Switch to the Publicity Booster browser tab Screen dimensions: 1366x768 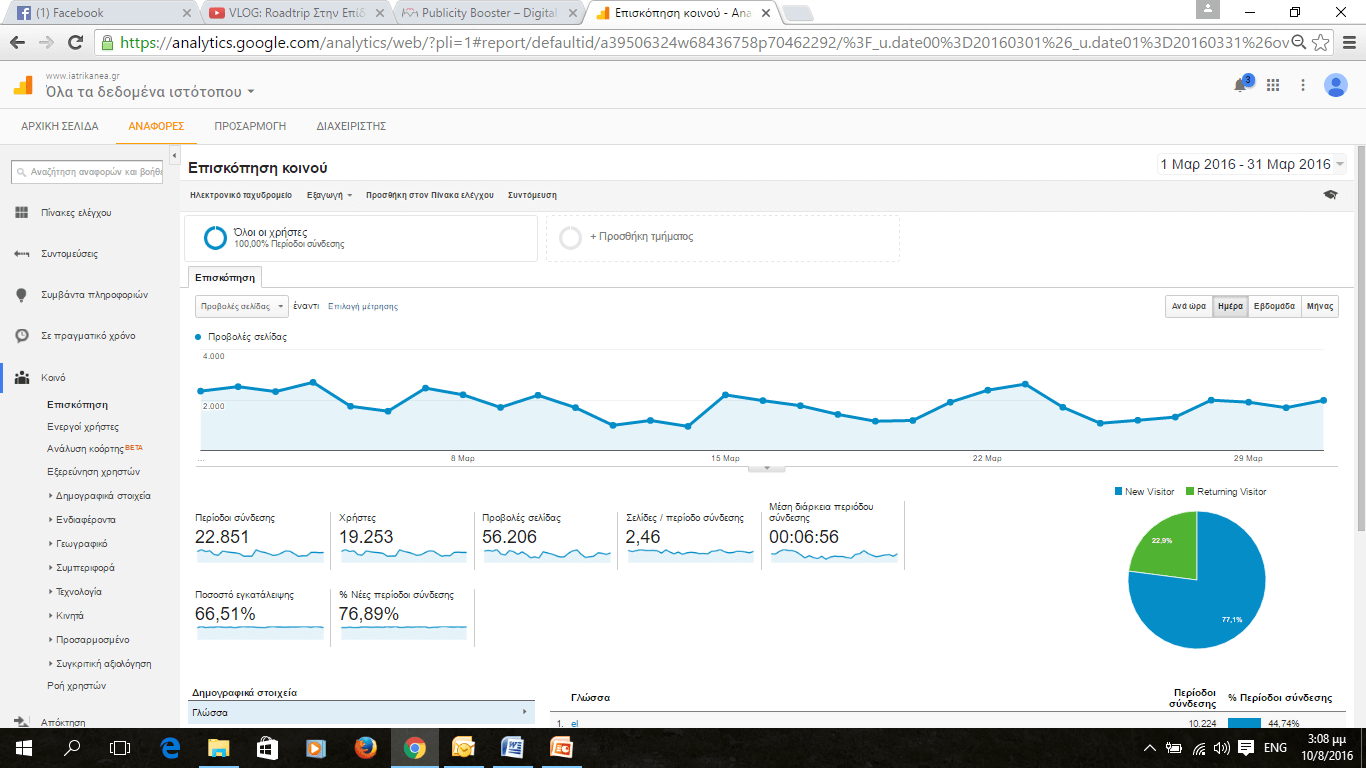(487, 13)
